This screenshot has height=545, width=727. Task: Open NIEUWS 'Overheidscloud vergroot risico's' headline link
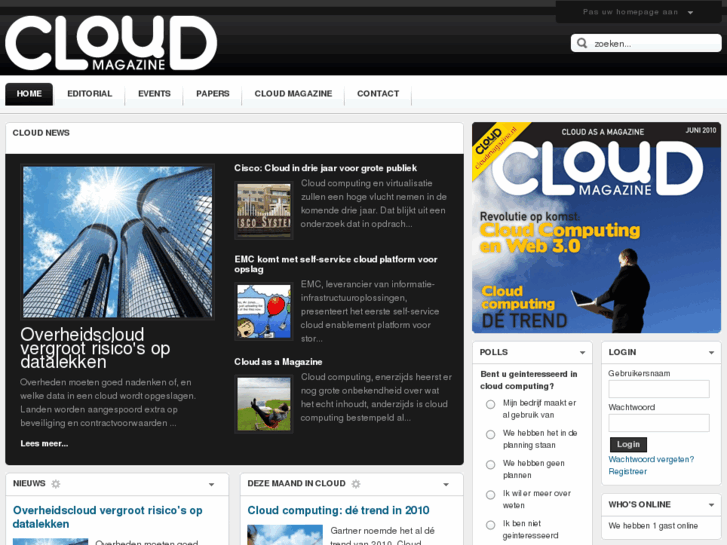[x=108, y=517]
